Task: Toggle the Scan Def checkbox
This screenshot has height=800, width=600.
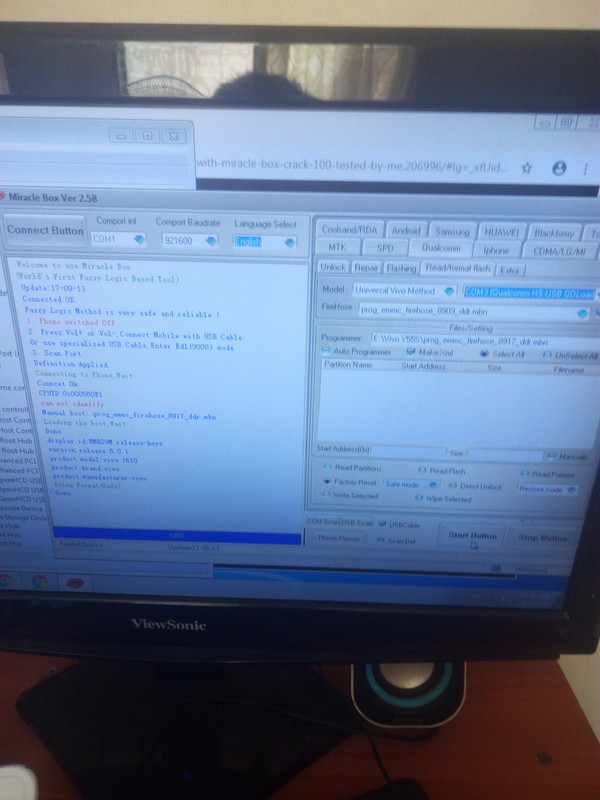Action: (x=380, y=540)
